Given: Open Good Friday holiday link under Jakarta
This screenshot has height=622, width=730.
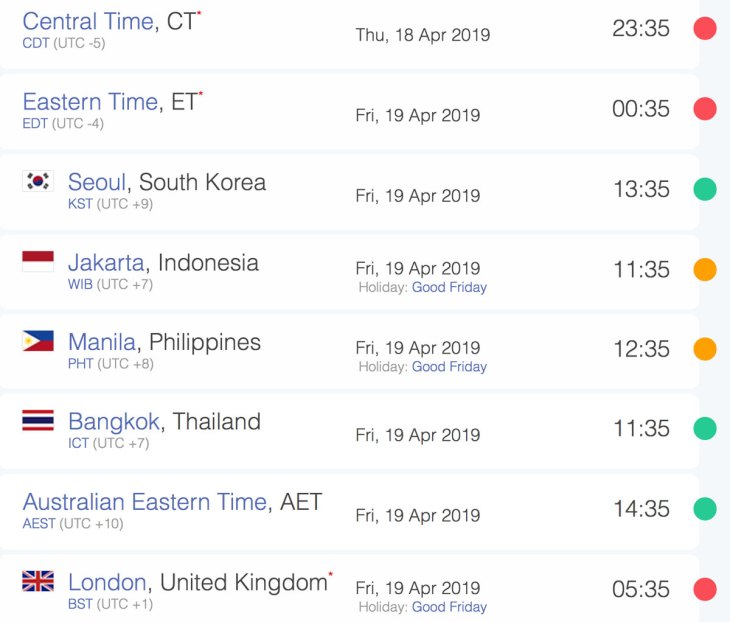Looking at the screenshot, I should 449,287.
